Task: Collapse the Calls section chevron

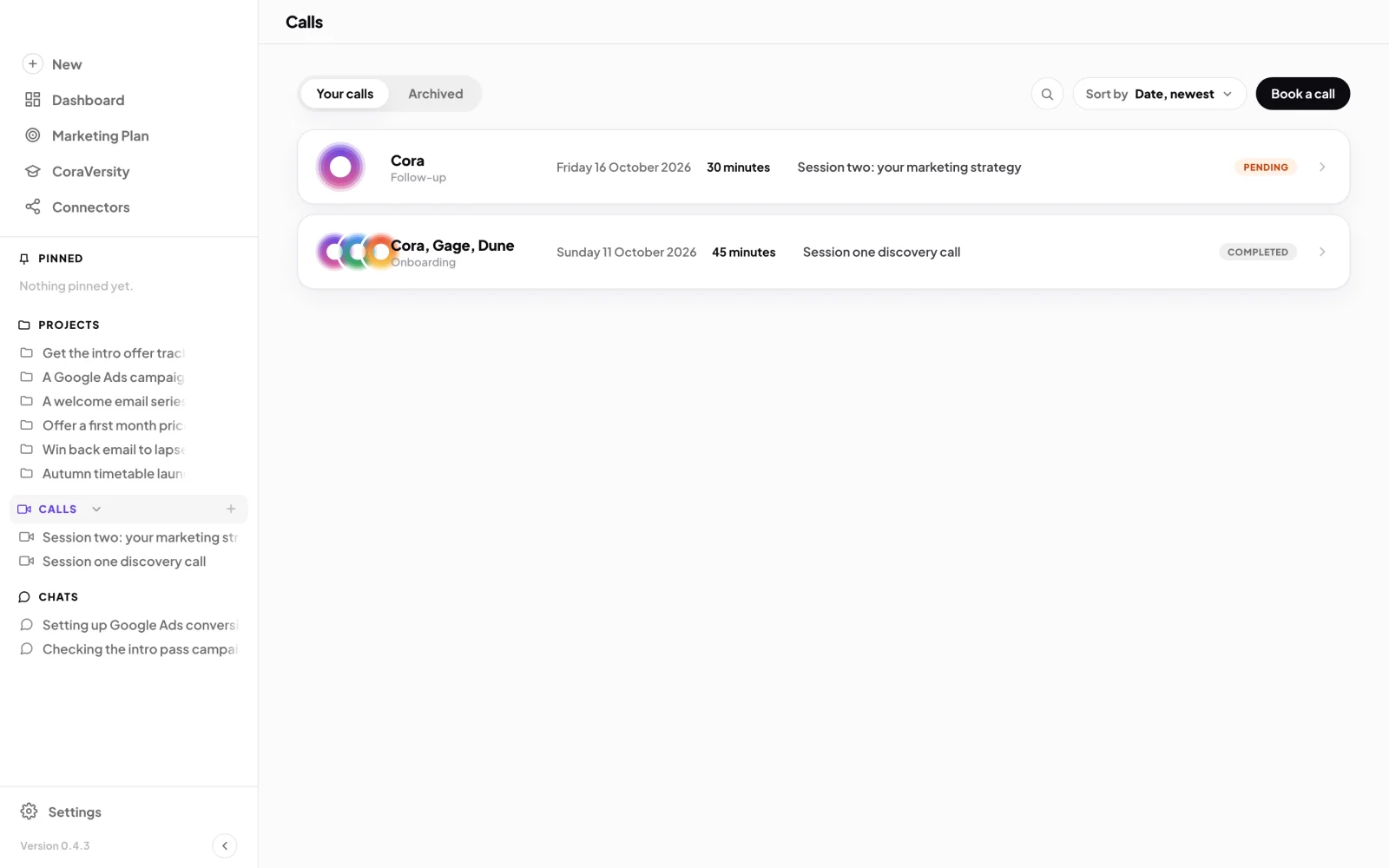Action: 96,510
